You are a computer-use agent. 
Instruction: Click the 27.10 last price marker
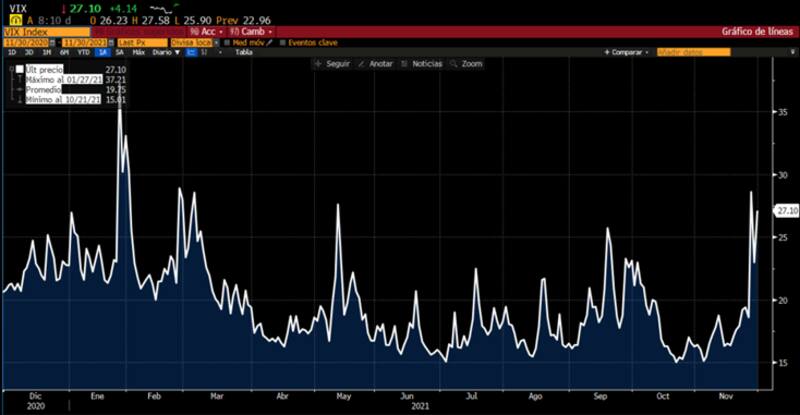pos(786,211)
